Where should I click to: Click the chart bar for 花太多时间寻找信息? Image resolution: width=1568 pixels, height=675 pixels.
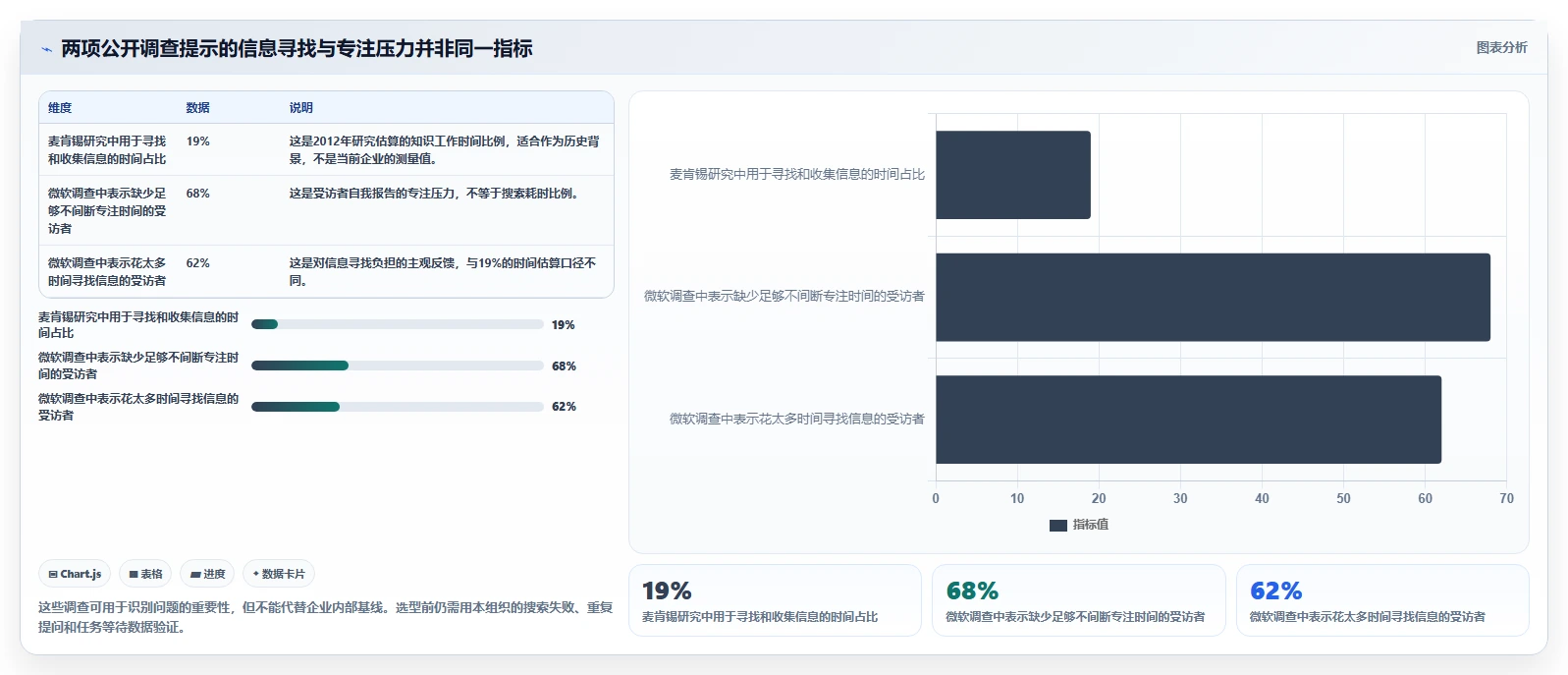click(1188, 420)
